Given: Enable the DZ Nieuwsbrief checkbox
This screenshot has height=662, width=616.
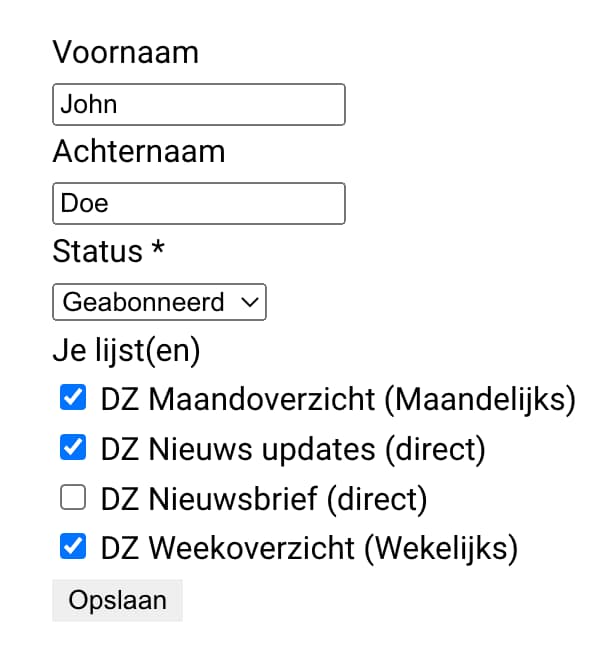Looking at the screenshot, I should point(73,497).
